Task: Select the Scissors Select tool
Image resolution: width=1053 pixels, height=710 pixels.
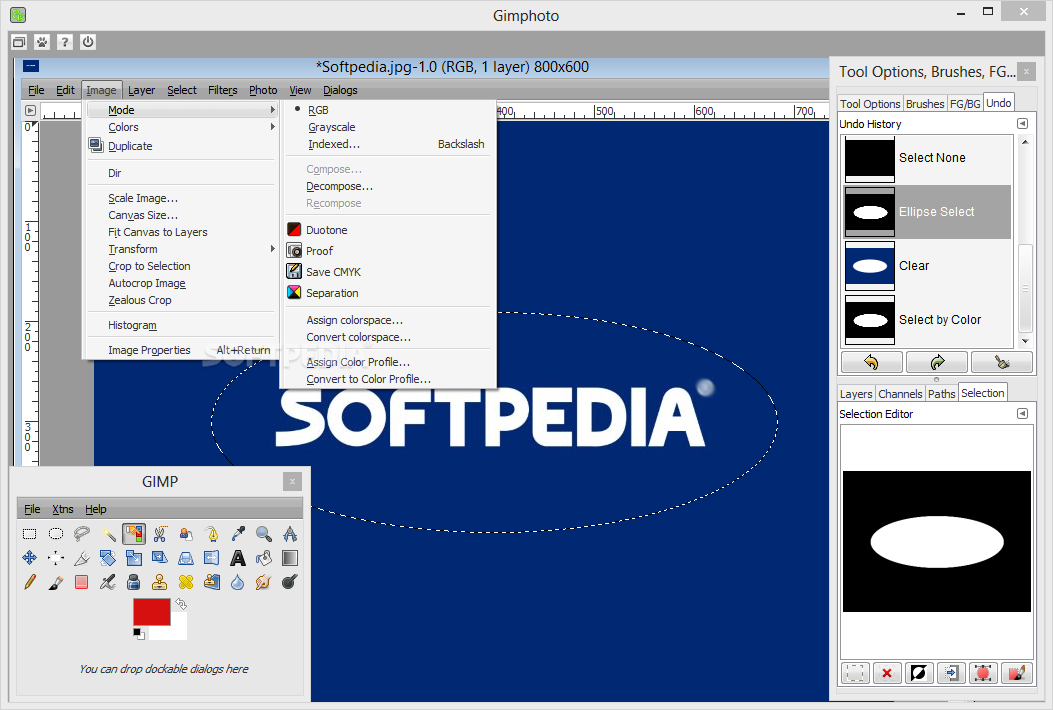Action: pyautogui.click(x=160, y=534)
